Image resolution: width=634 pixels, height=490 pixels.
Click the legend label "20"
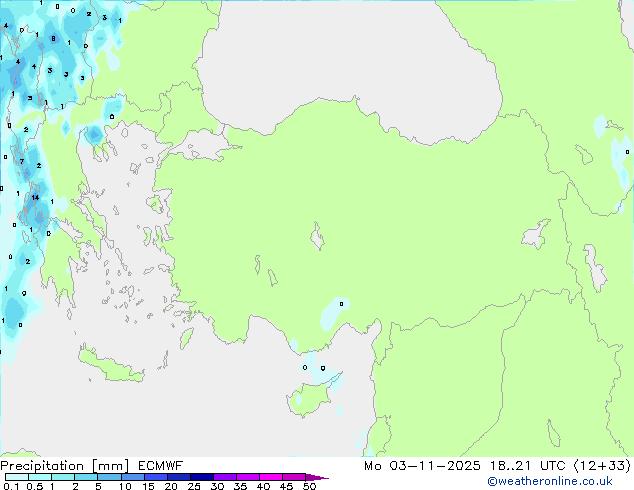click(171, 486)
